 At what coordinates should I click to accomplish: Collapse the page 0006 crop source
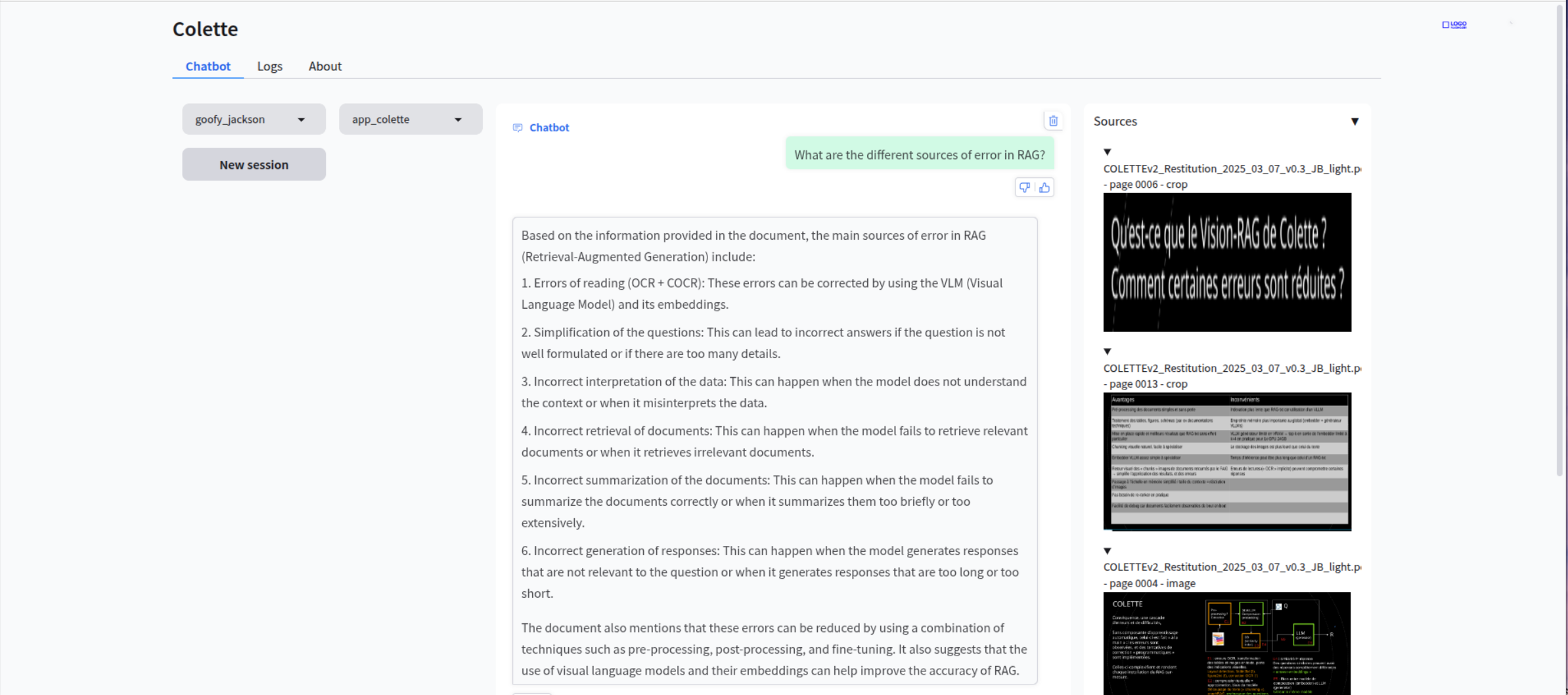1108,152
